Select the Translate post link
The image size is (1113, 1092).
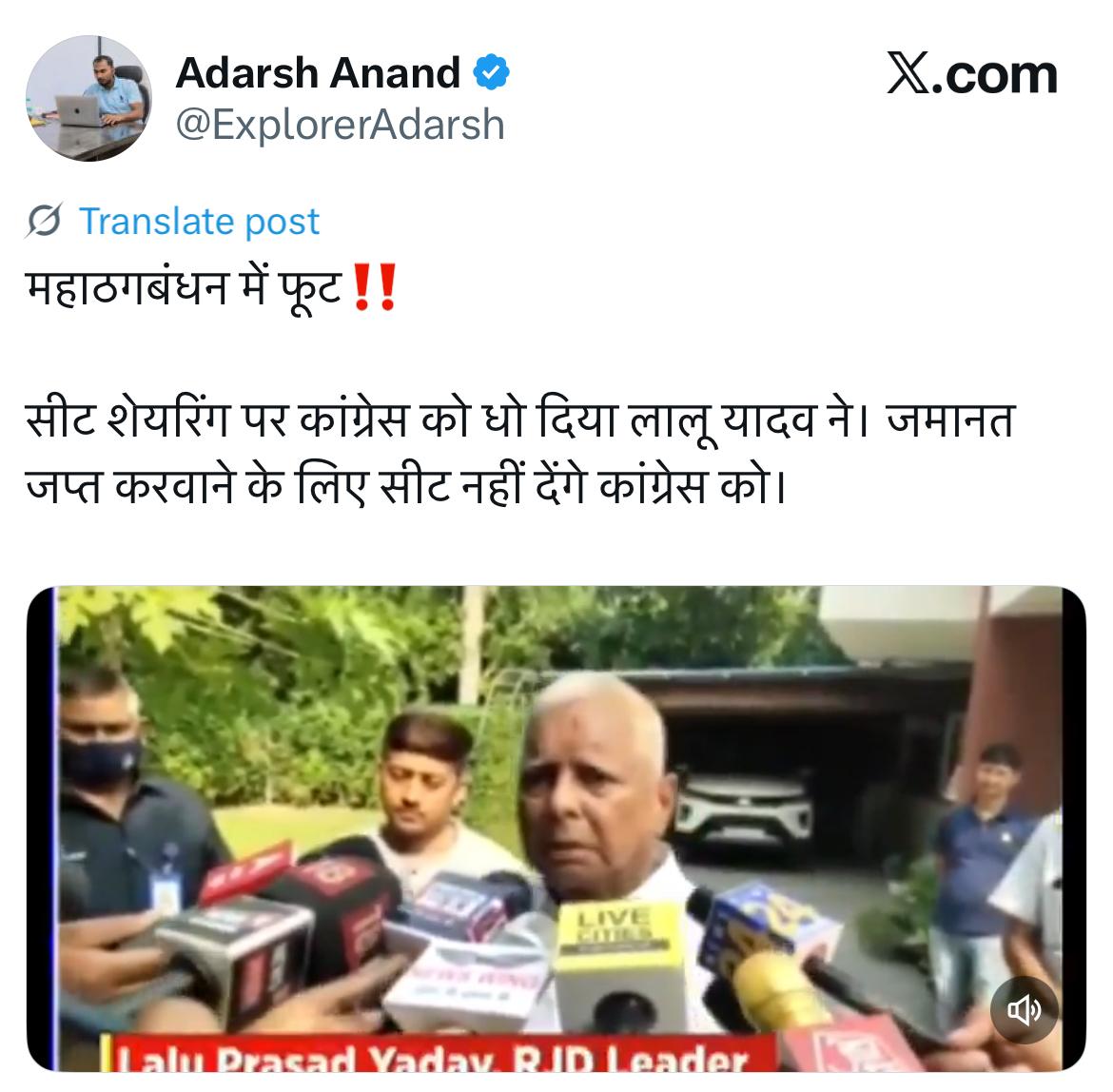click(200, 222)
